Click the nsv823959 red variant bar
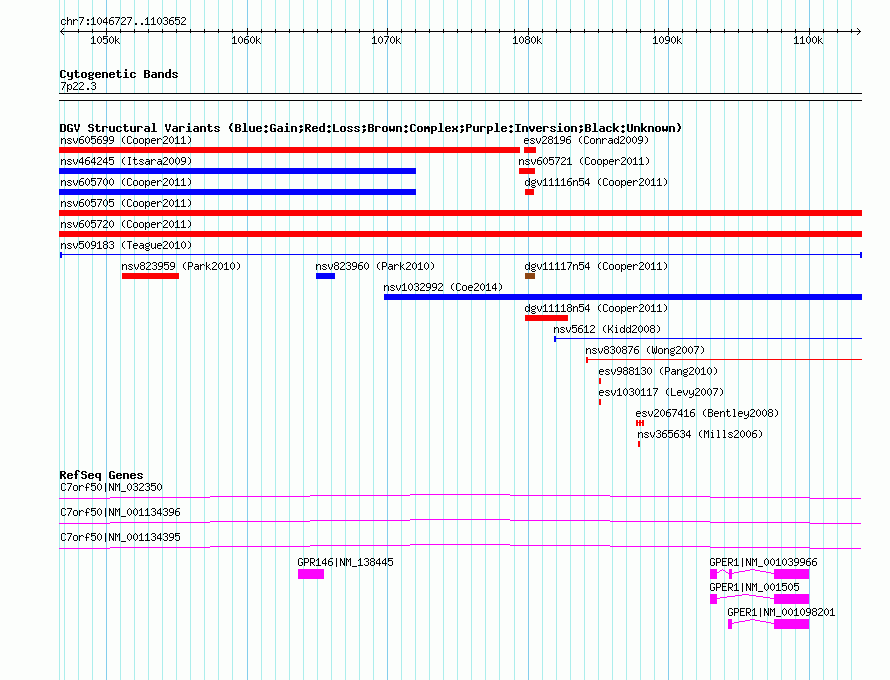 tap(150, 276)
